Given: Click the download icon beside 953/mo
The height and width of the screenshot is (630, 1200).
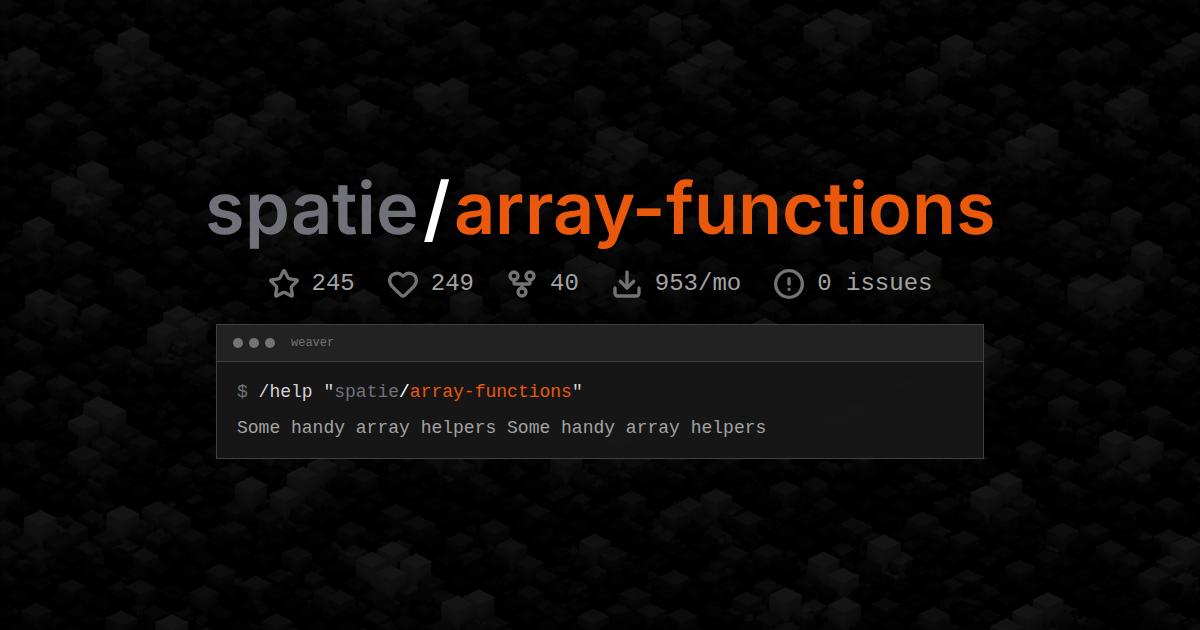Looking at the screenshot, I should tap(628, 283).
